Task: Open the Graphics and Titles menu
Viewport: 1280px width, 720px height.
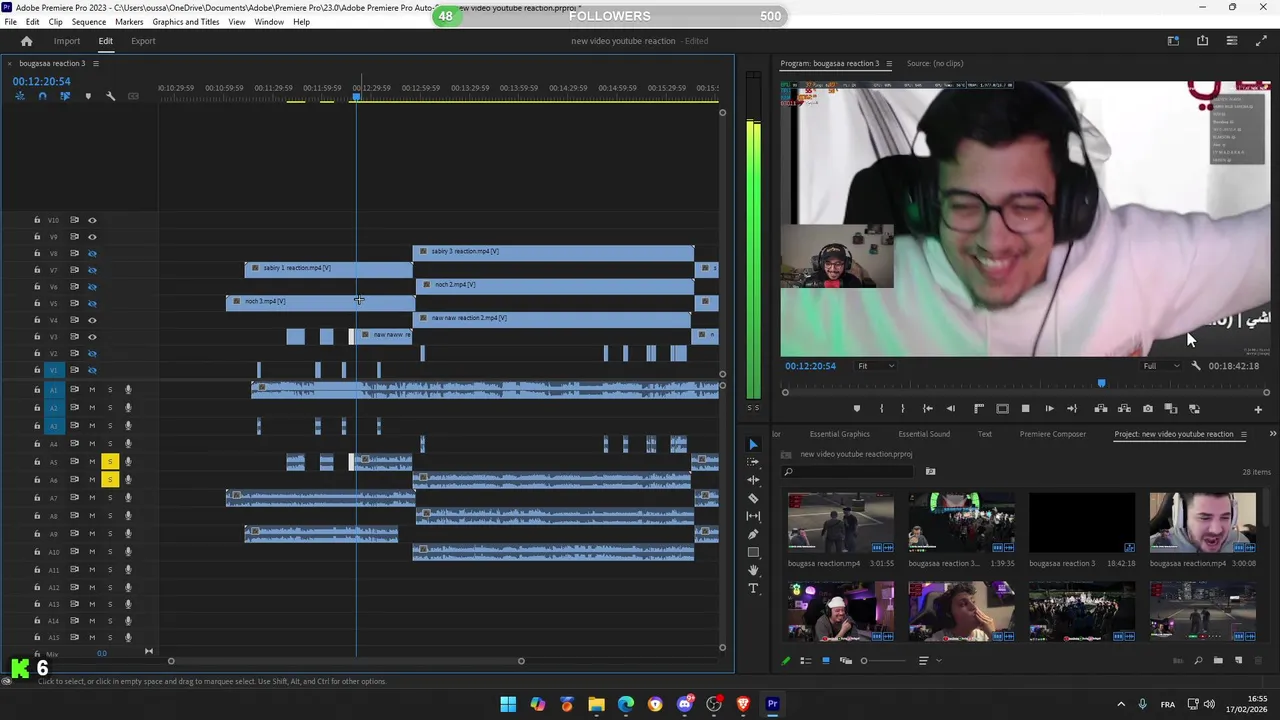Action: point(186,22)
